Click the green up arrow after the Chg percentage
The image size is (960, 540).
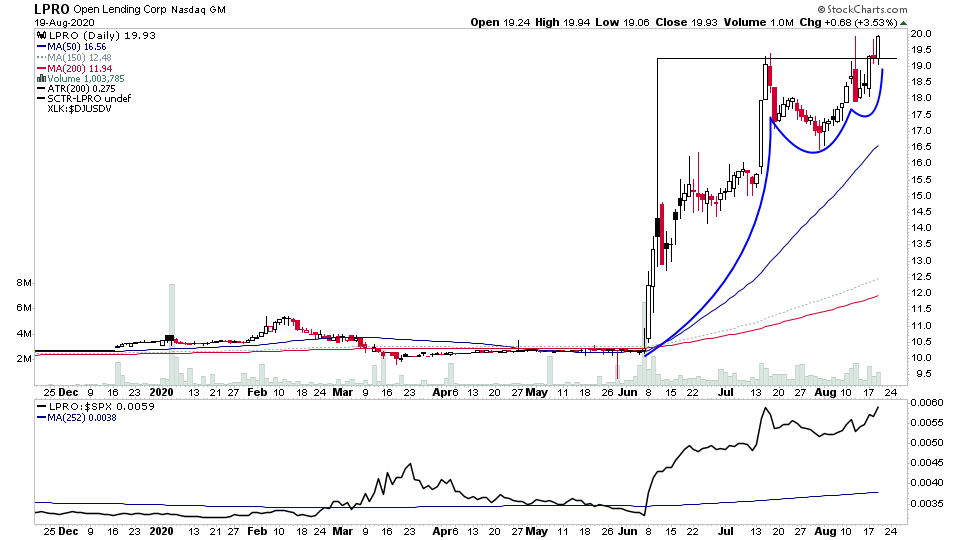pyautogui.click(x=903, y=23)
